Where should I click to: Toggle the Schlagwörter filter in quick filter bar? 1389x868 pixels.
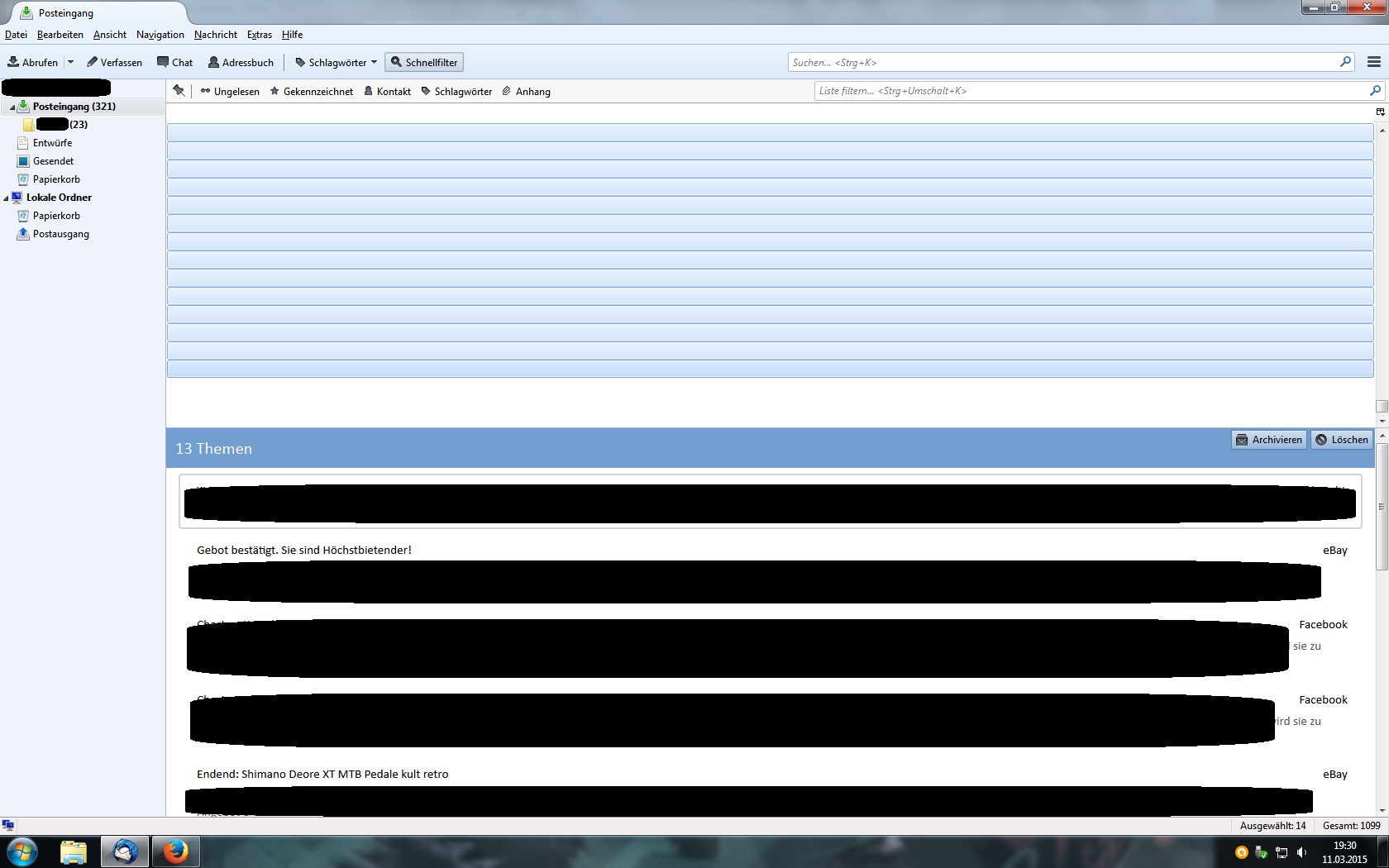(x=456, y=92)
